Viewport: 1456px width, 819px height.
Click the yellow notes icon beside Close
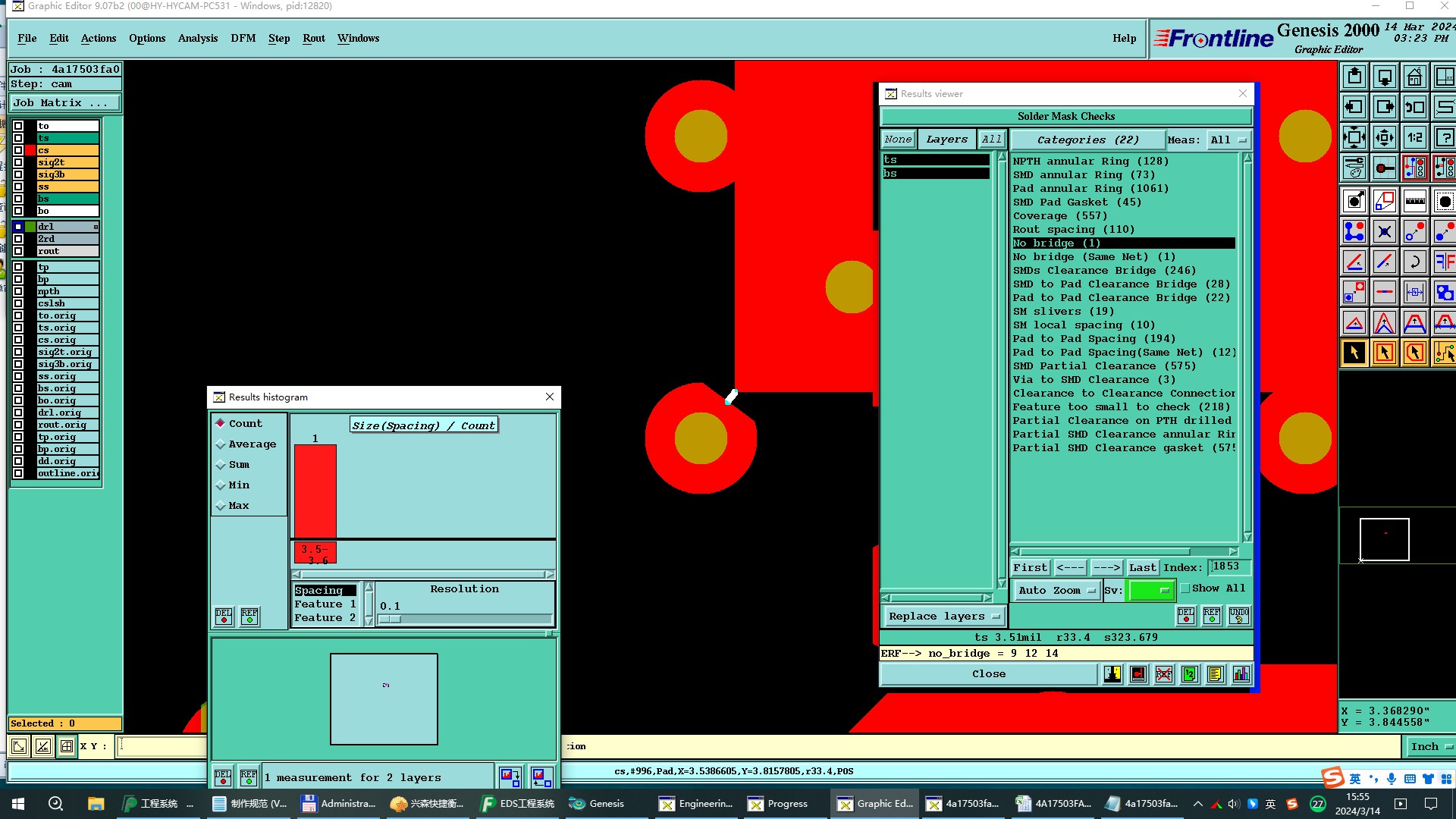(1215, 674)
